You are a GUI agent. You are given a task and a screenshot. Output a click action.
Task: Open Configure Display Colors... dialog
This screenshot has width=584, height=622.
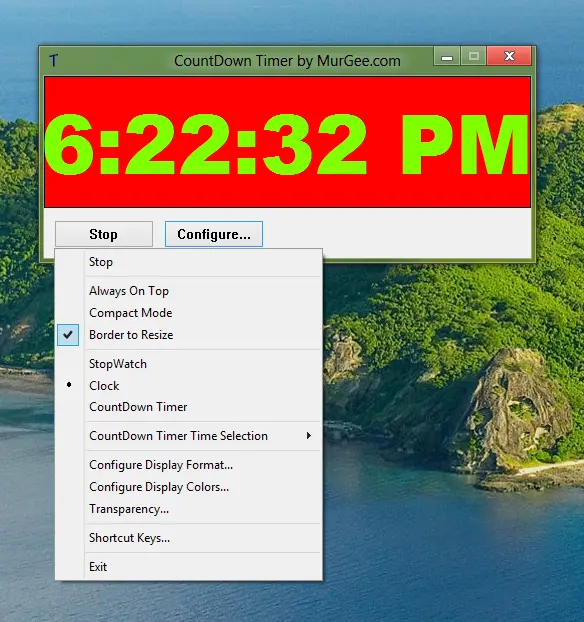(x=188, y=487)
